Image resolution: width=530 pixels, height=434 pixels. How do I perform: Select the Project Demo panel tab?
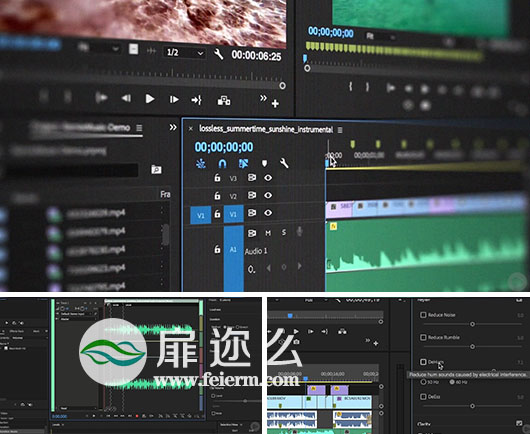click(x=81, y=127)
